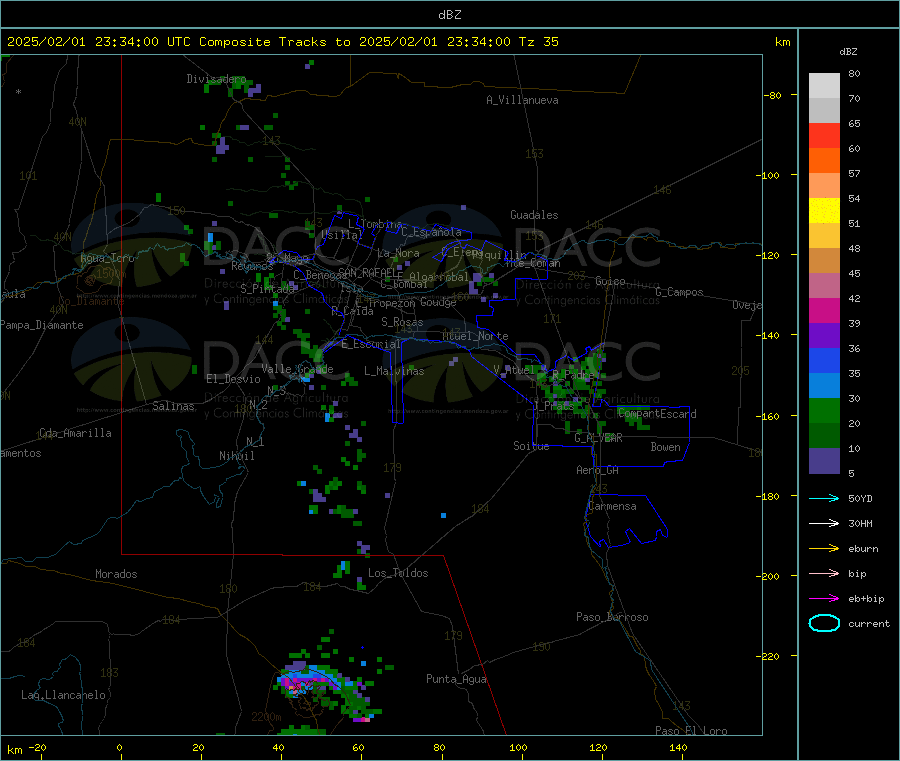Click the 'Aero_GA' label

[x=598, y=470]
